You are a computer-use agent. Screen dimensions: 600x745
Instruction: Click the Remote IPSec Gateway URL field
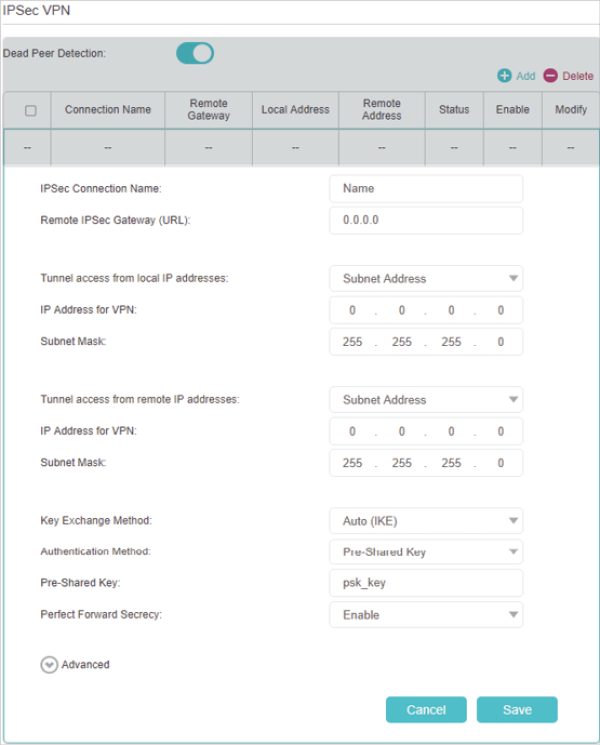tap(426, 220)
